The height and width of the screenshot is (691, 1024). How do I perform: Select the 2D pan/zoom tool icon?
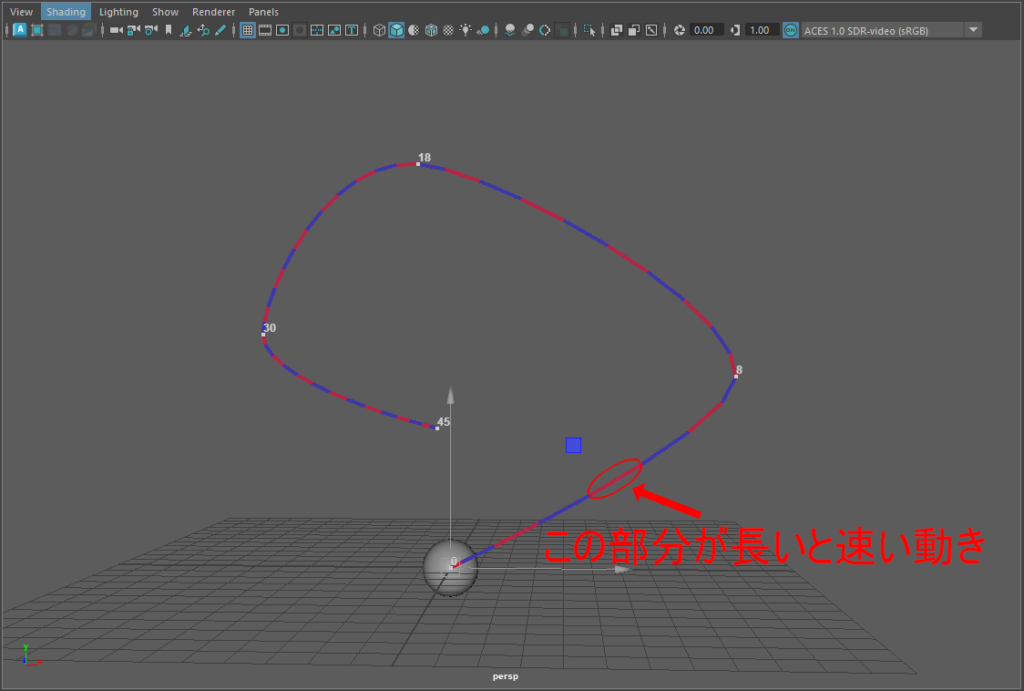point(203,30)
